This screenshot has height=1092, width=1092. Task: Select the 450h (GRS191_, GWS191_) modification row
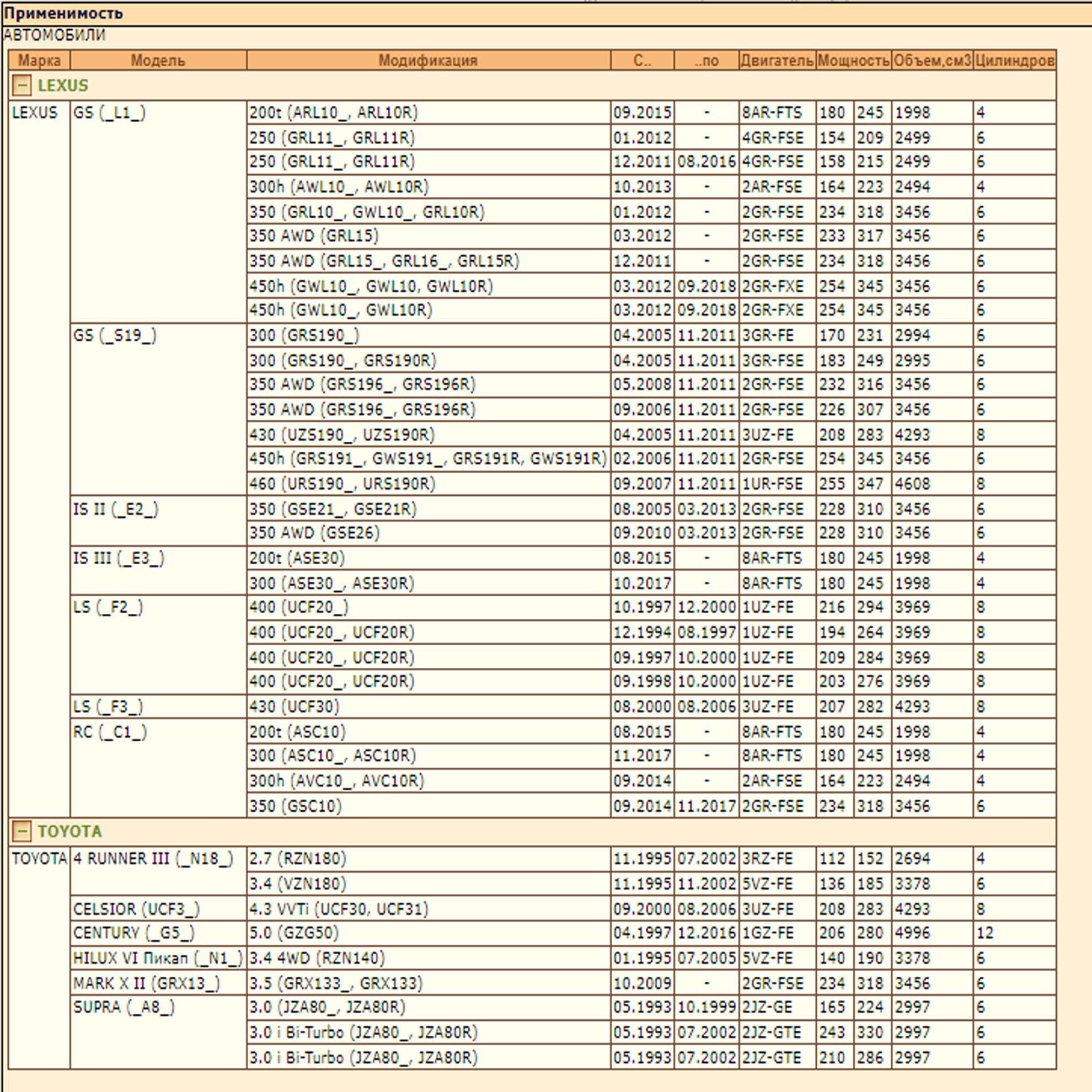click(x=427, y=458)
